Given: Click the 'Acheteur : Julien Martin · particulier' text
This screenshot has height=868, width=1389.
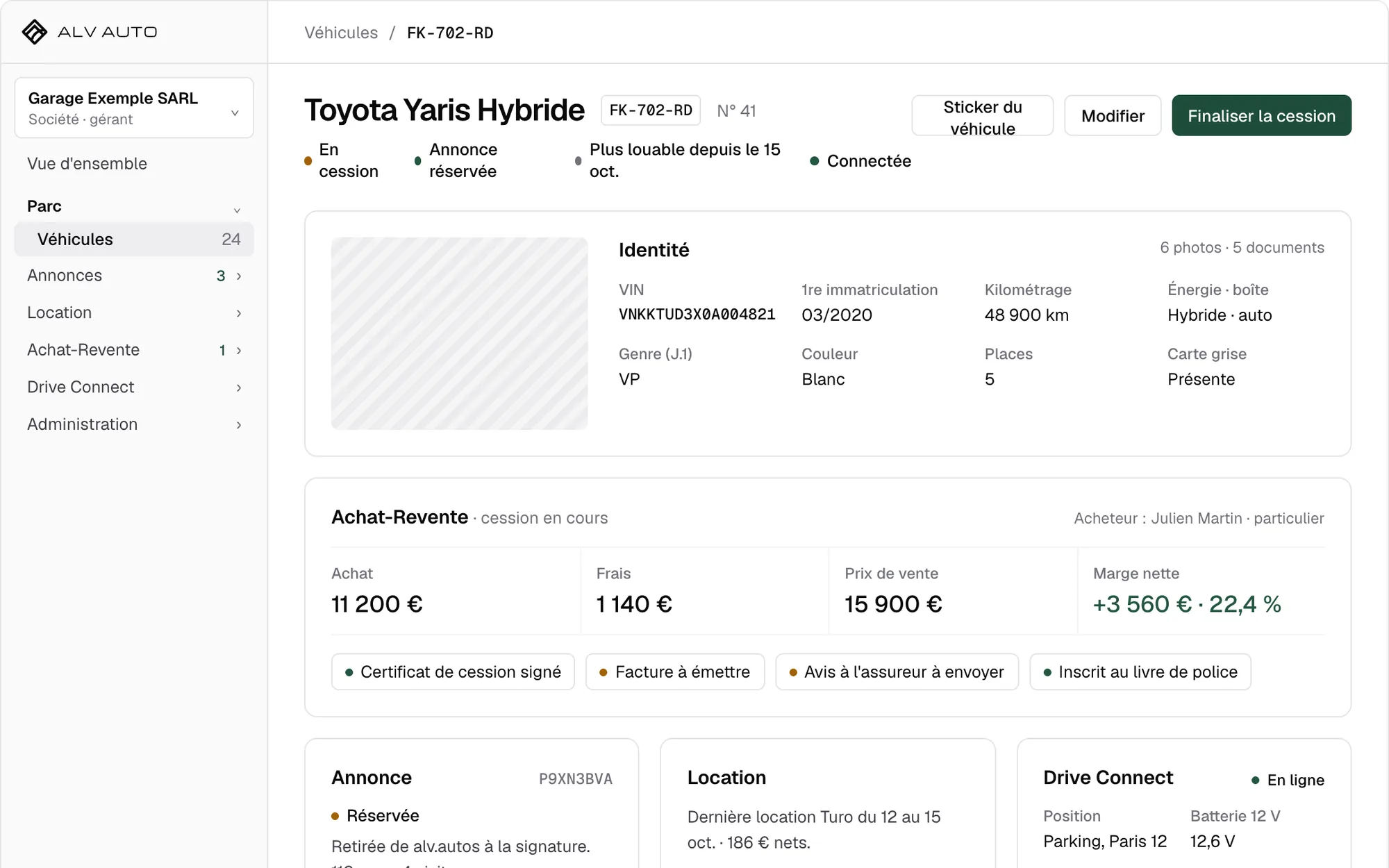Looking at the screenshot, I should coord(1199,519).
